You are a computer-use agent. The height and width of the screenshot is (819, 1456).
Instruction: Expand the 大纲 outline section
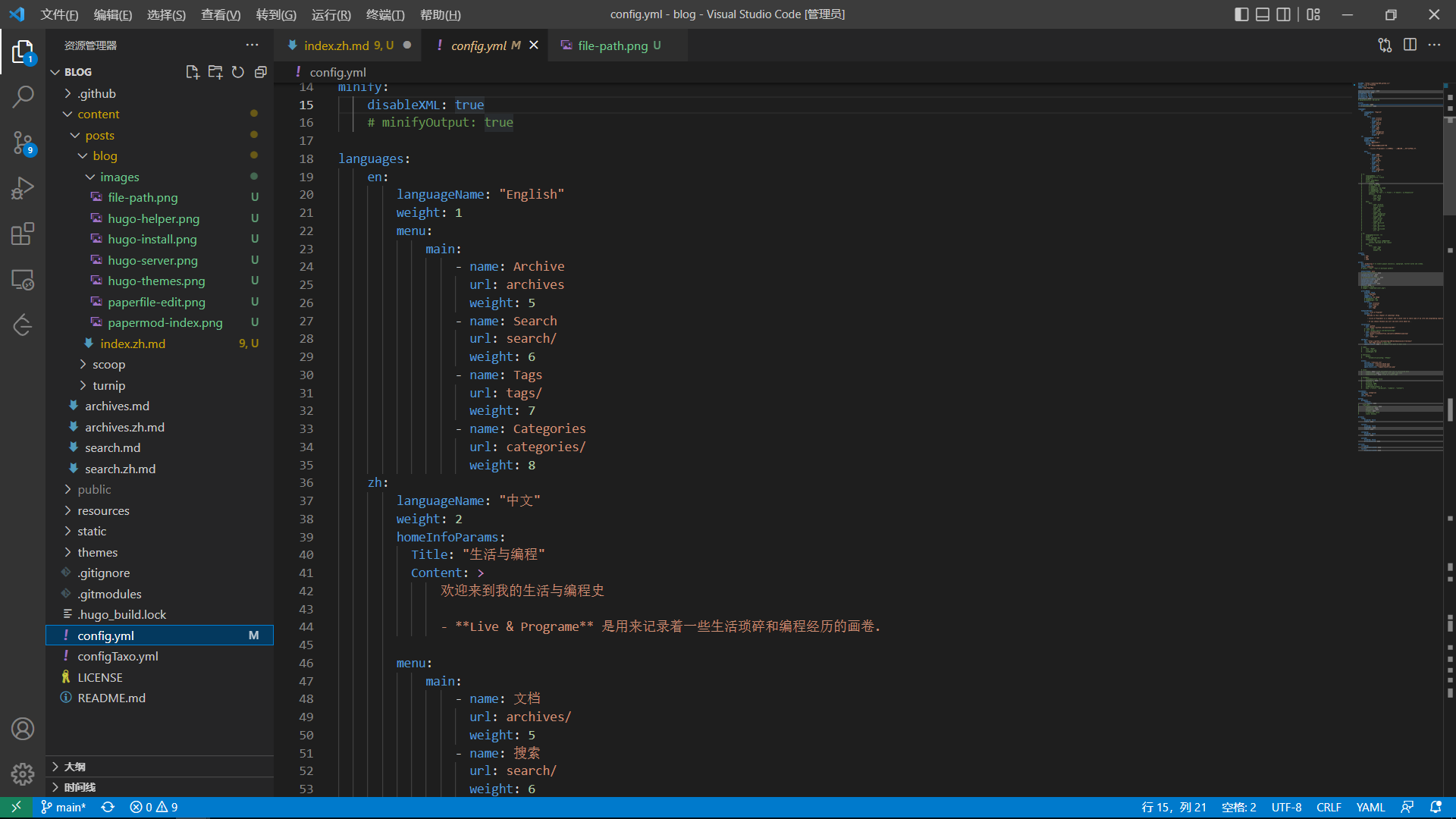click(74, 767)
